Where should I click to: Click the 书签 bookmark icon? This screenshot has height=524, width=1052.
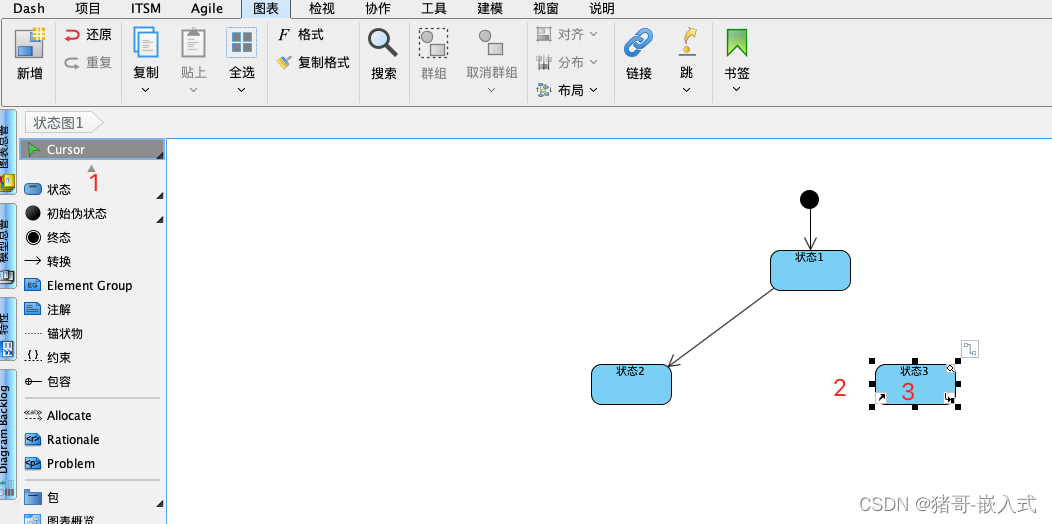[736, 43]
